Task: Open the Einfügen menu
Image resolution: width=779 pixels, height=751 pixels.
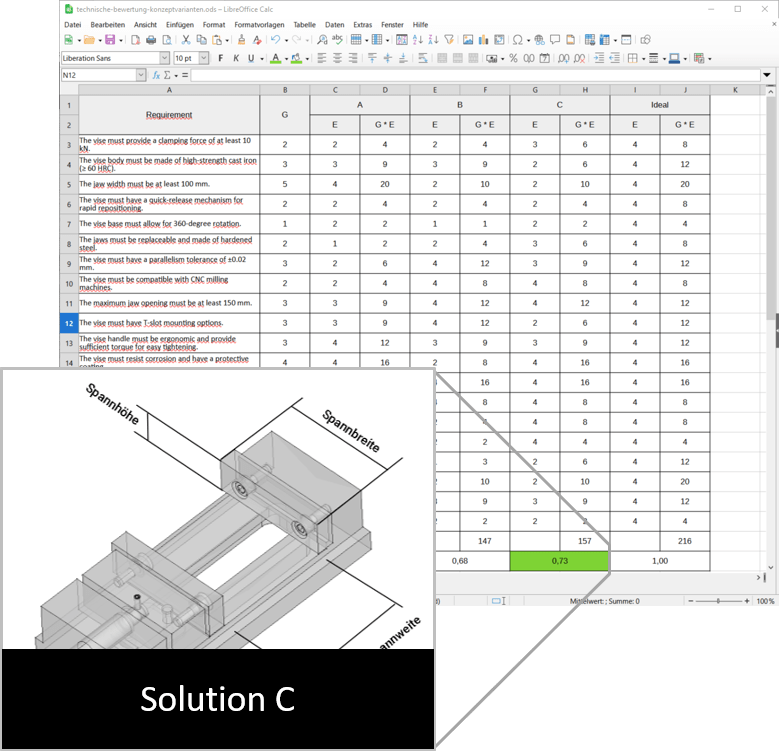Action: [180, 24]
